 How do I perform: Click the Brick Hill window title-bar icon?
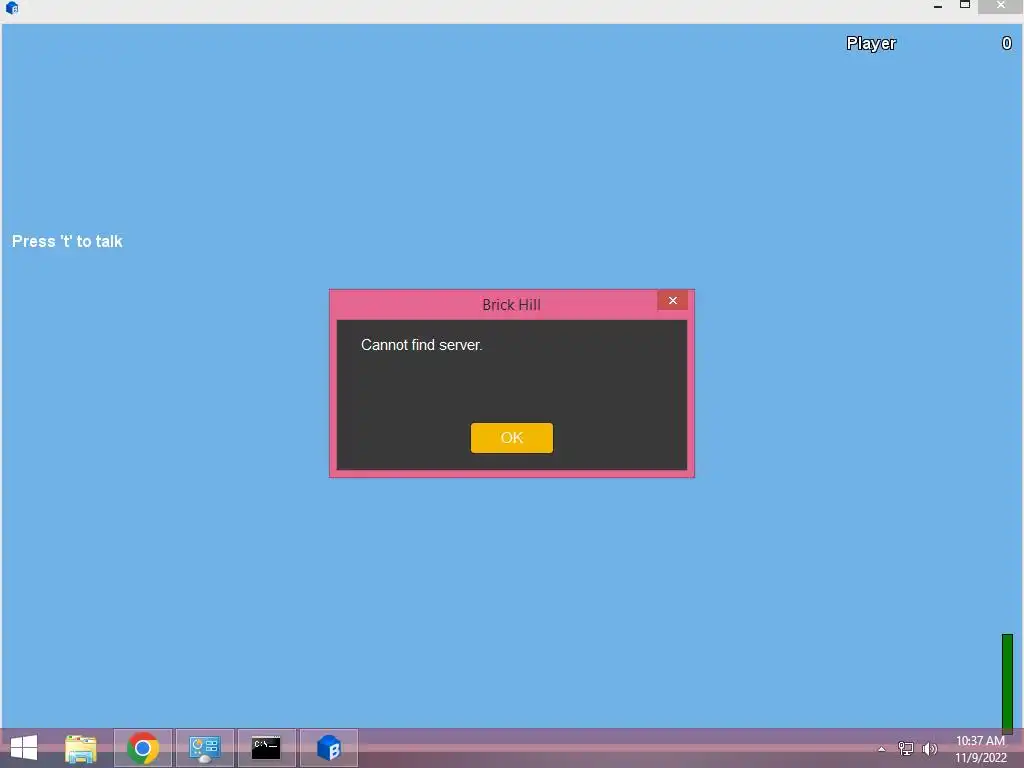(x=12, y=8)
